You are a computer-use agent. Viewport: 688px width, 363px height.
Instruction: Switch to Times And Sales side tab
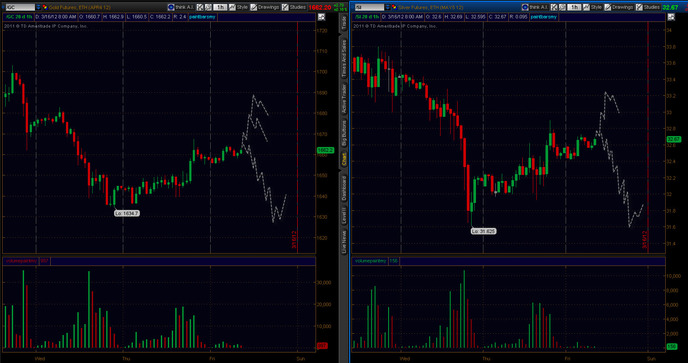[x=344, y=59]
